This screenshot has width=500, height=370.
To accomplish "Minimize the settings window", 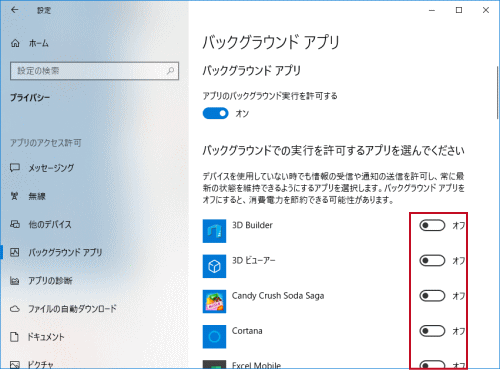I will [x=432, y=10].
